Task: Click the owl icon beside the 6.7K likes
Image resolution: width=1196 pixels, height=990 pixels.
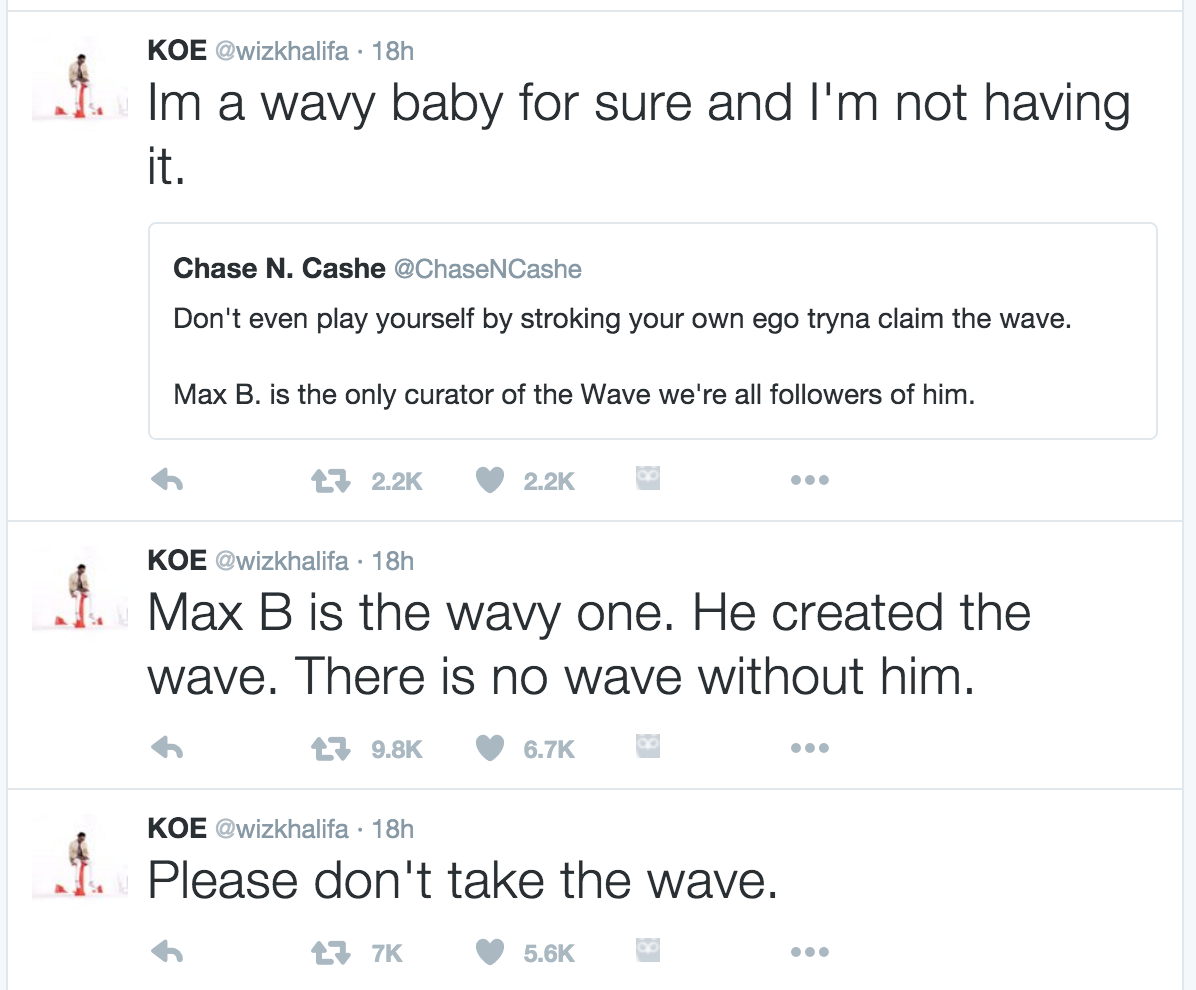Action: point(649,747)
